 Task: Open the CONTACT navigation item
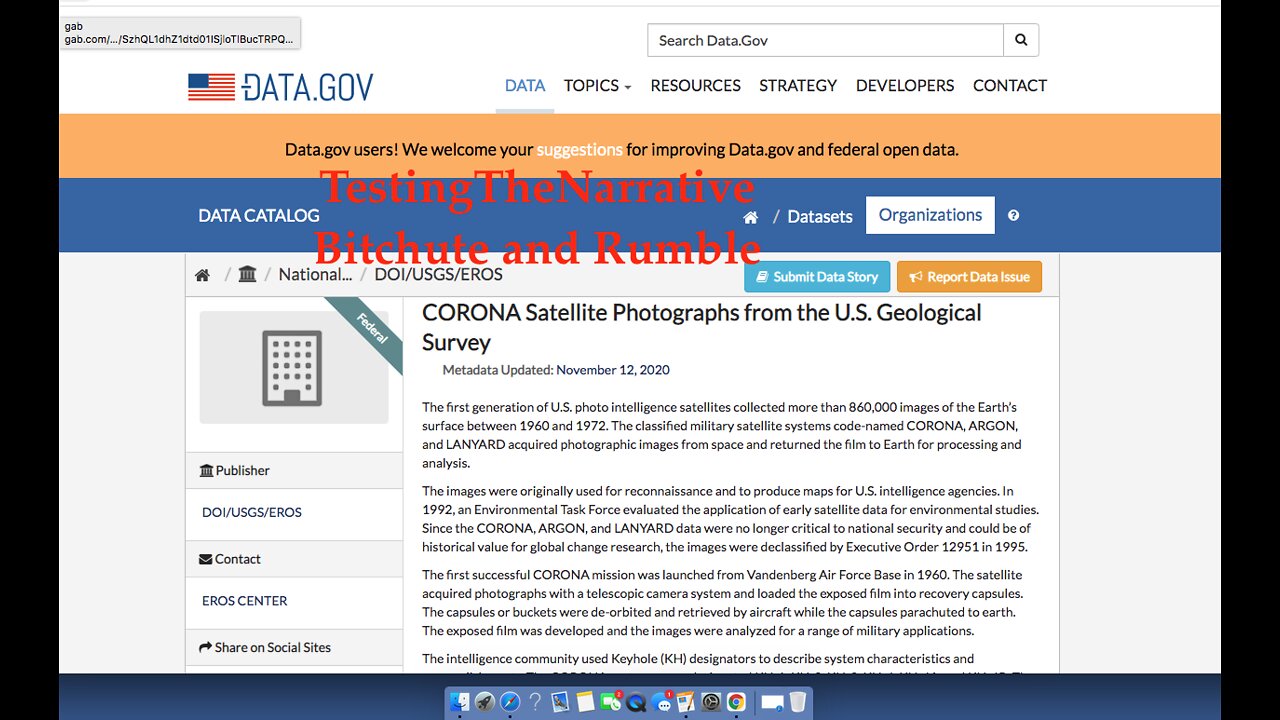tap(1010, 86)
